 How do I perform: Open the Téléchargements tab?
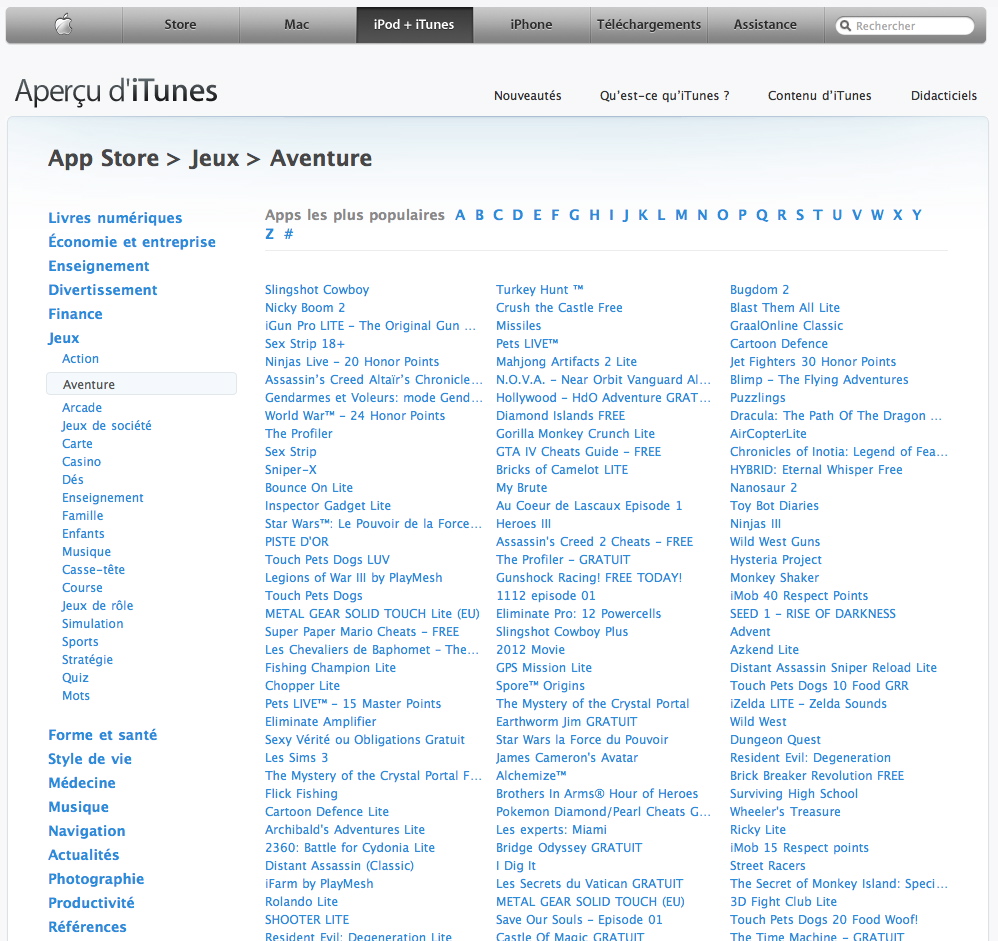click(x=649, y=25)
